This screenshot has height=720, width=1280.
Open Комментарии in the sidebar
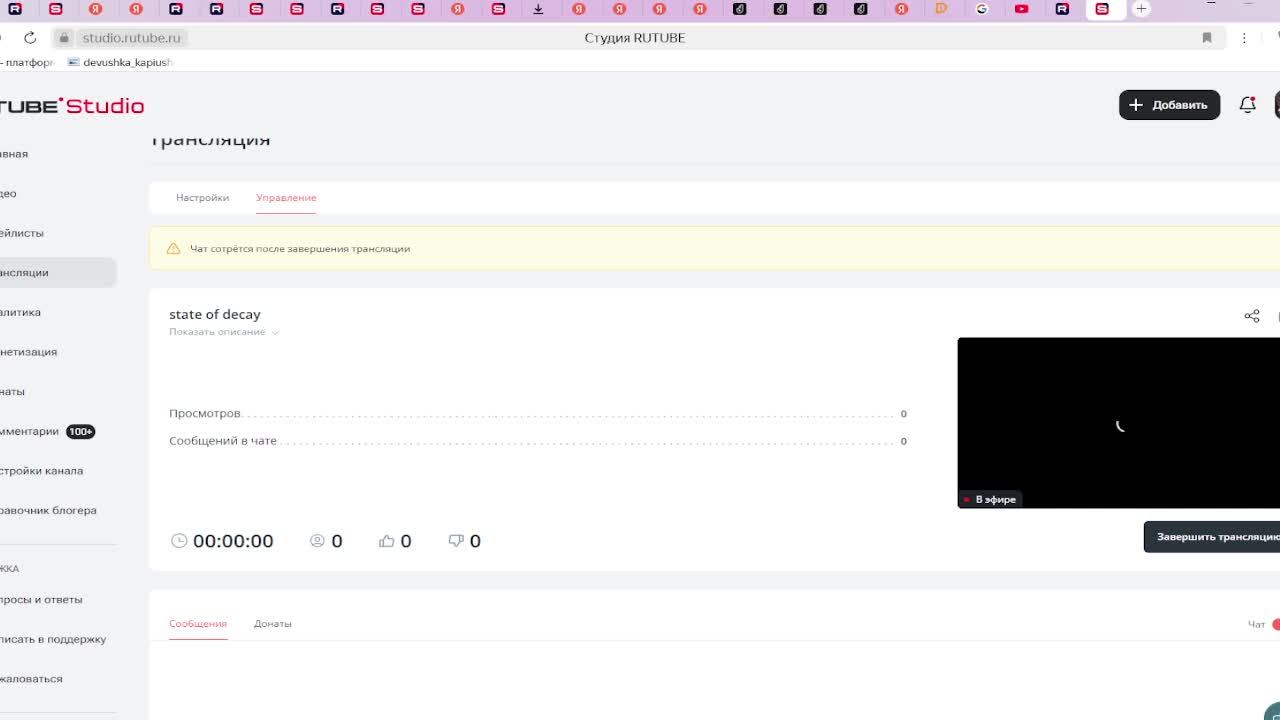(x=30, y=432)
